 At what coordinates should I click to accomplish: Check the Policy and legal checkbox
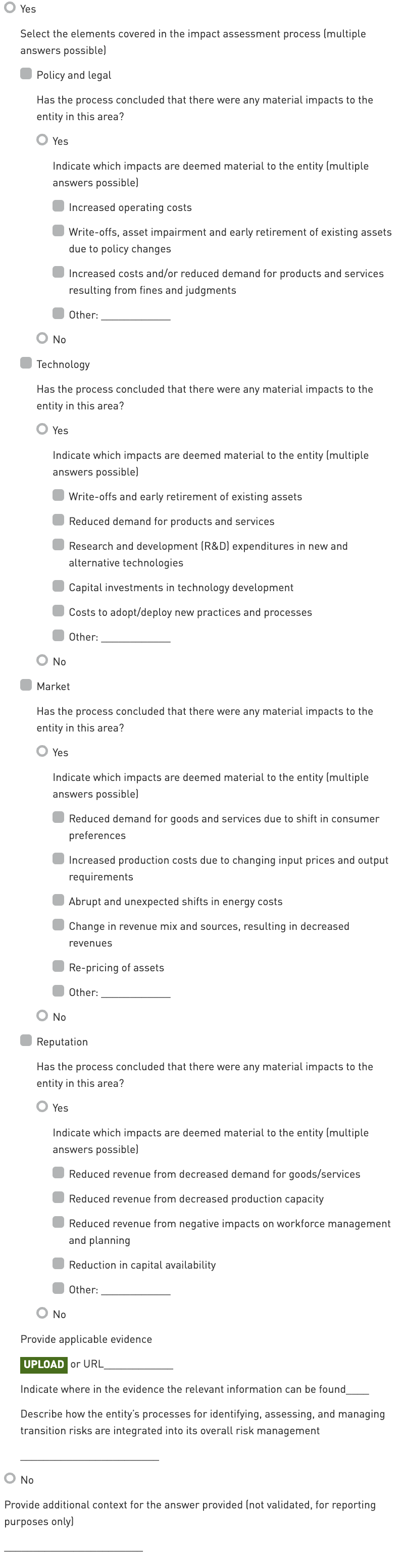coord(26,74)
